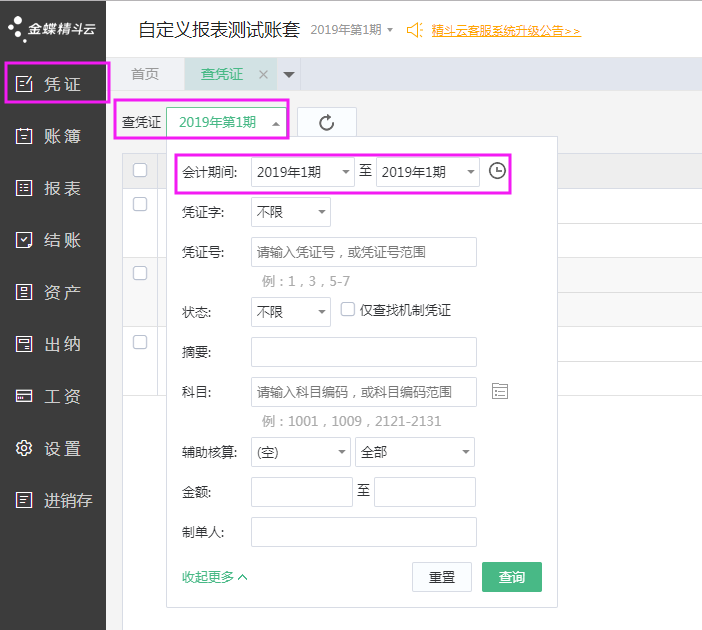The width and height of the screenshot is (702, 630).
Task: Click the clock icon beside period range
Action: 497,171
